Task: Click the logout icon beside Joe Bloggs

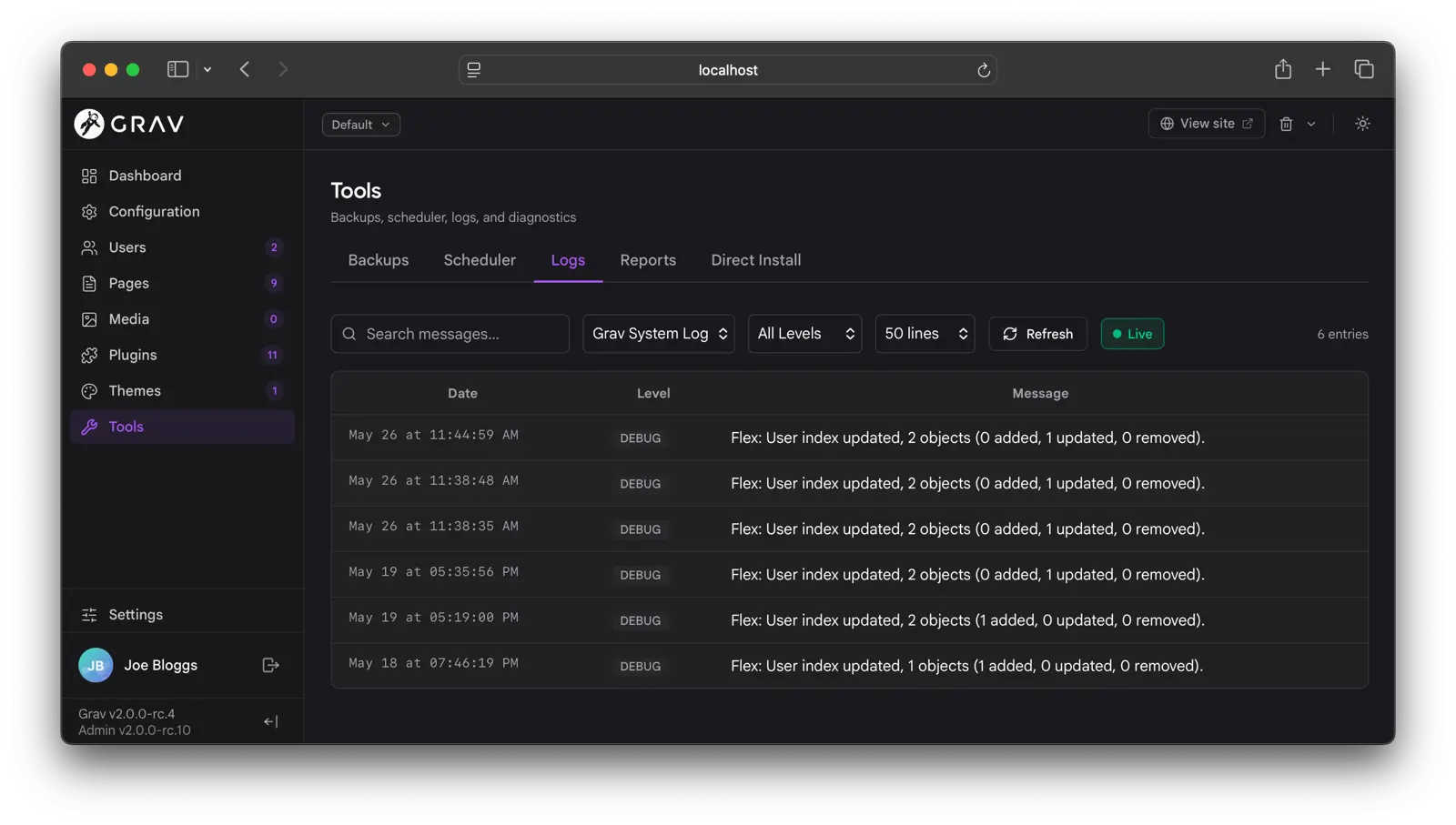Action: [270, 666]
